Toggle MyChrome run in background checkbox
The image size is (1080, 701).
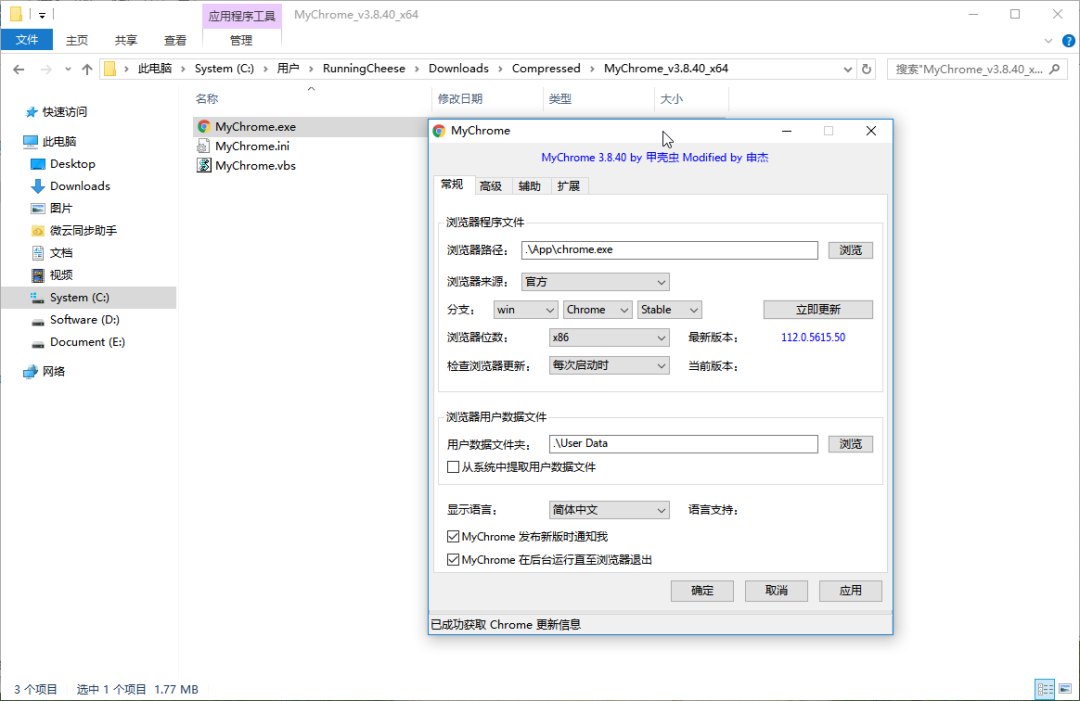[x=453, y=560]
